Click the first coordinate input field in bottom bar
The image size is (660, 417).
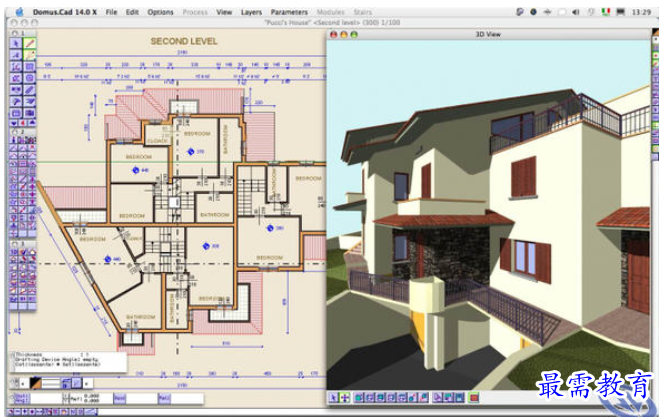coord(45,398)
